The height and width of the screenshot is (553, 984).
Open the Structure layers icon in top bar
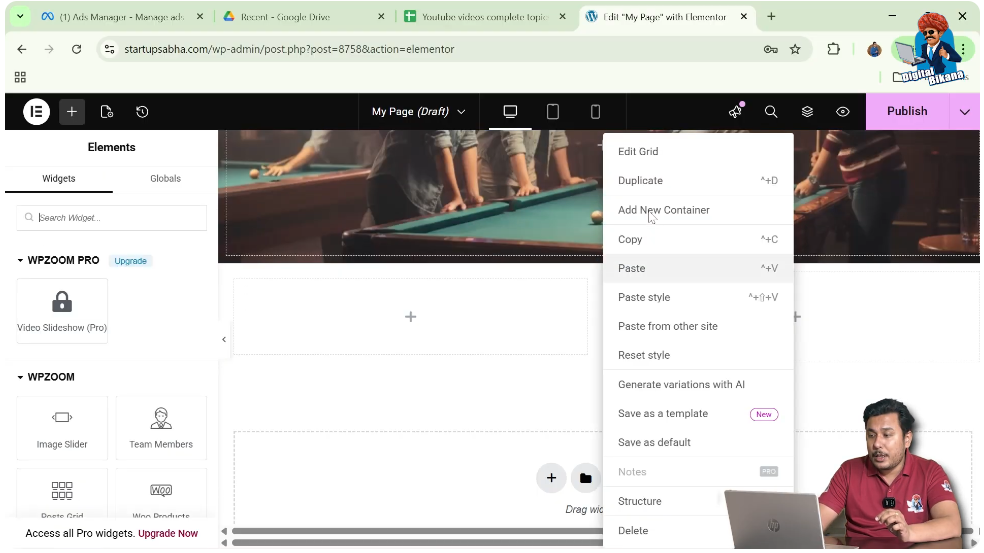807,112
